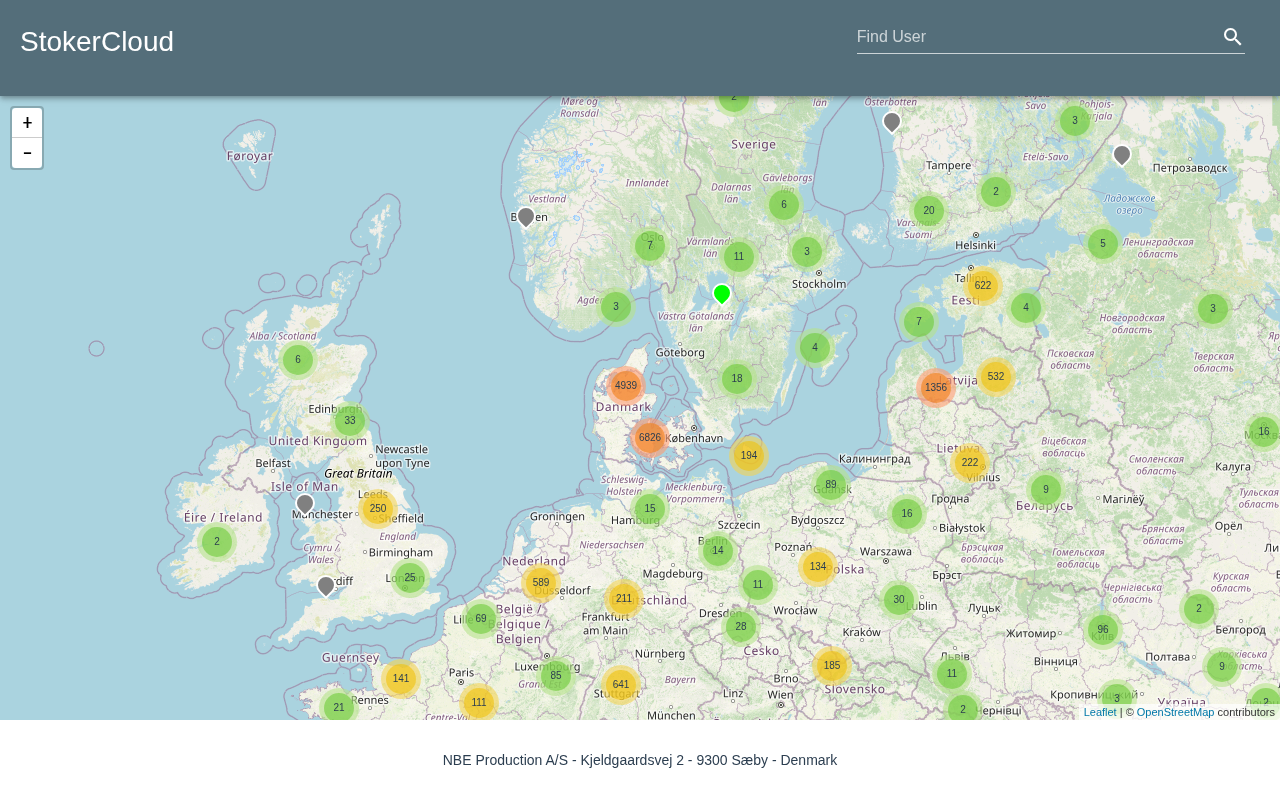Open the 250 cluster near Leeds
The width and height of the screenshot is (1280, 800).
coord(378,509)
